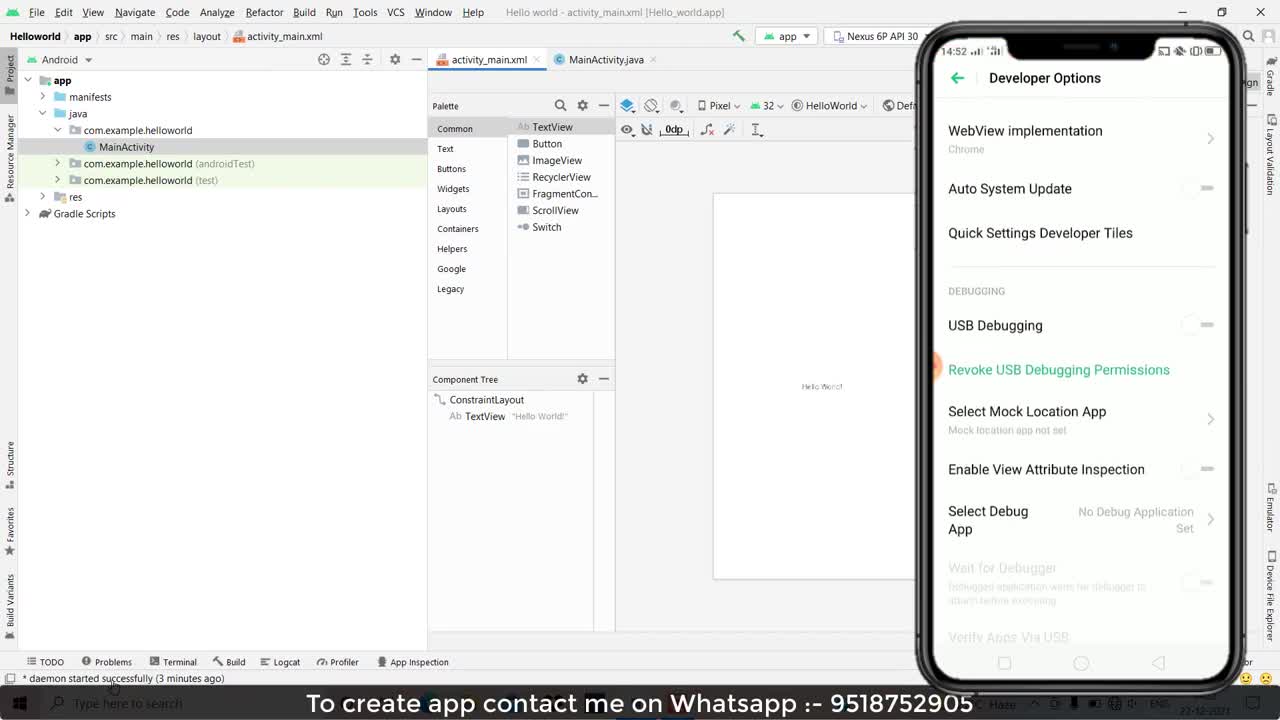
Task: Enable the USB Debugging switch
Action: 1198,325
